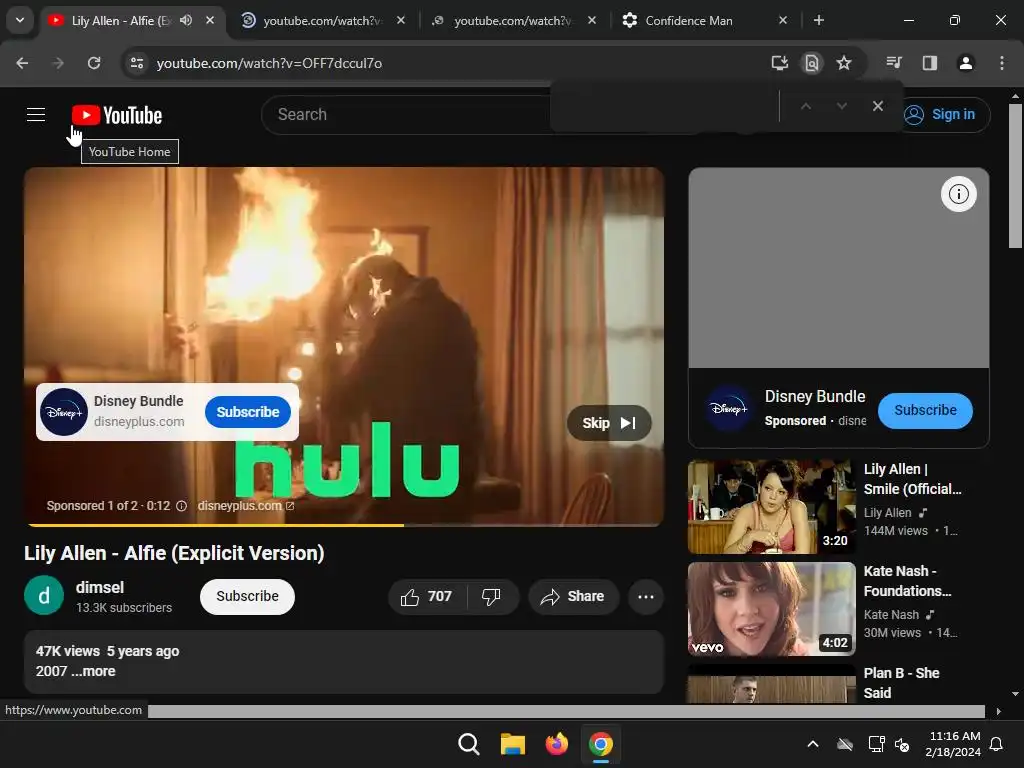Screen dimensions: 1024x768
Task: Share the video
Action: click(x=573, y=597)
